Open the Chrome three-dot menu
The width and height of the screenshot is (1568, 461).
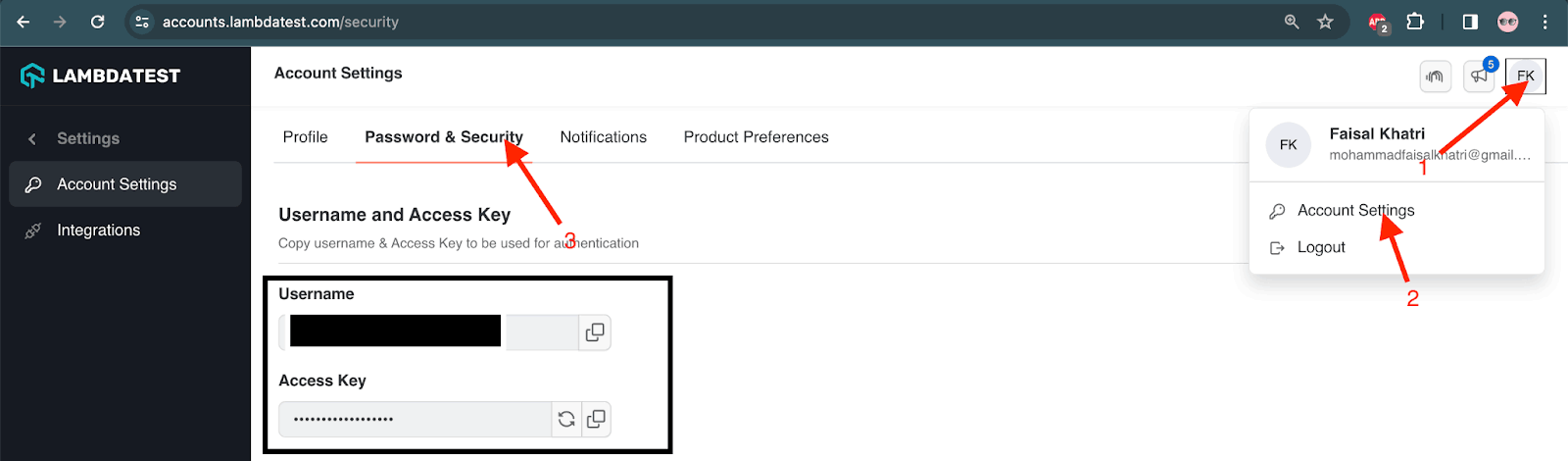(x=1545, y=22)
